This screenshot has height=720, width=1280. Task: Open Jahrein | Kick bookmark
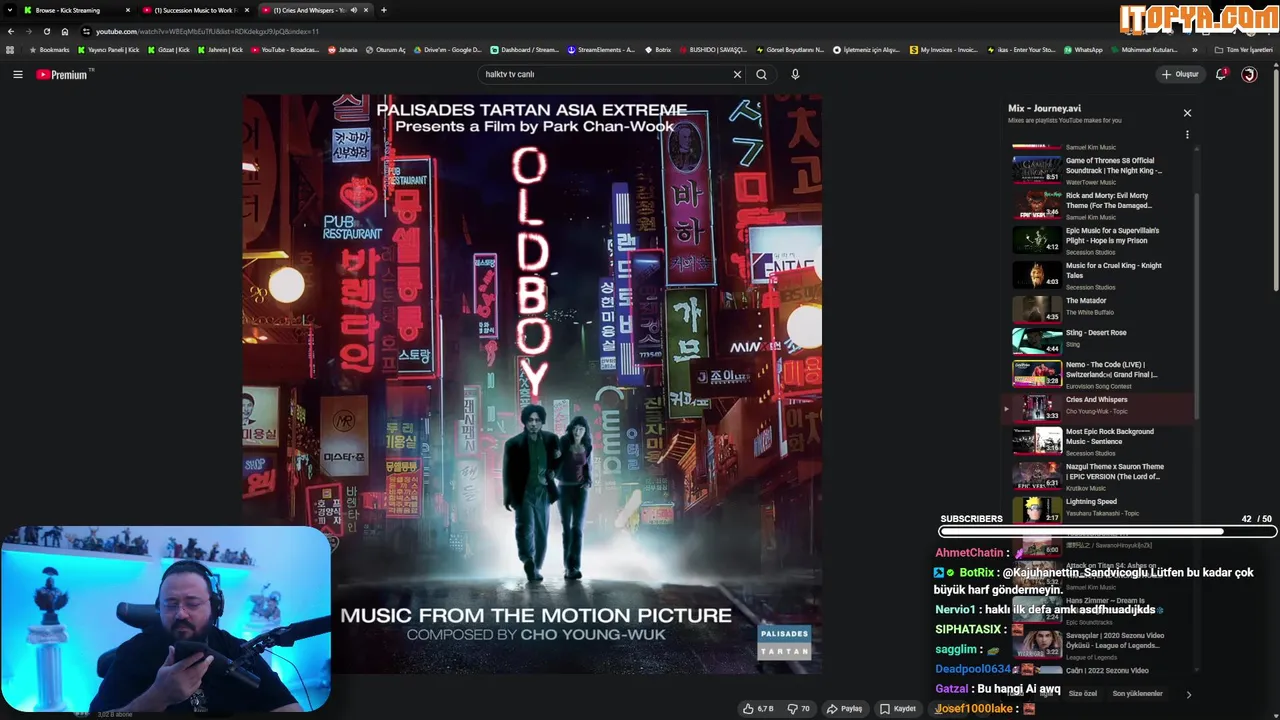(220, 50)
